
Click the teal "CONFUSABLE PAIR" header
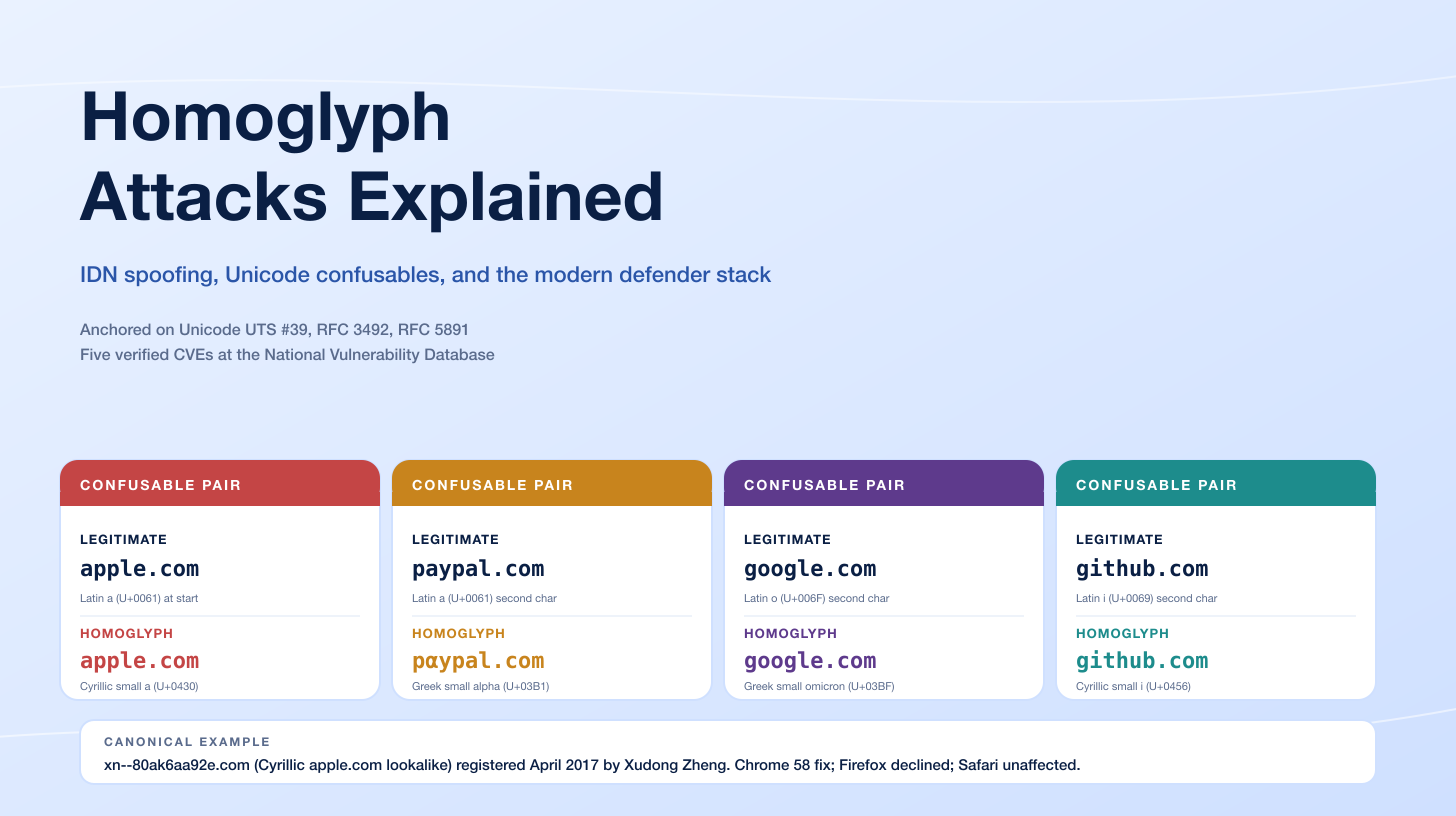[1216, 484]
